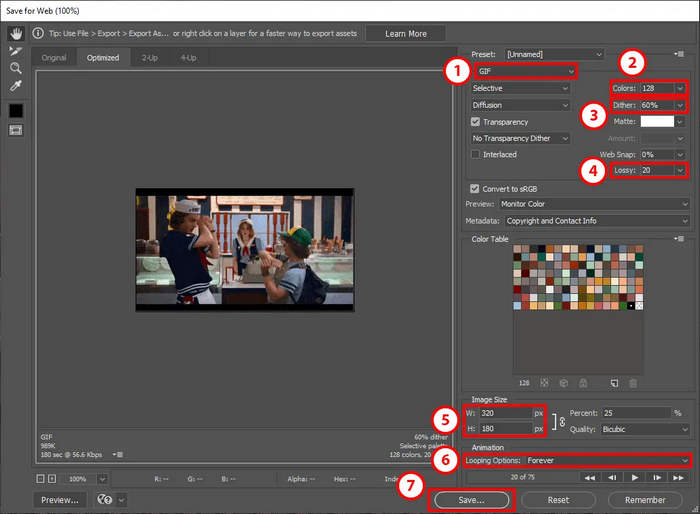Click the Learn More button
This screenshot has width=700, height=514.
click(x=406, y=33)
